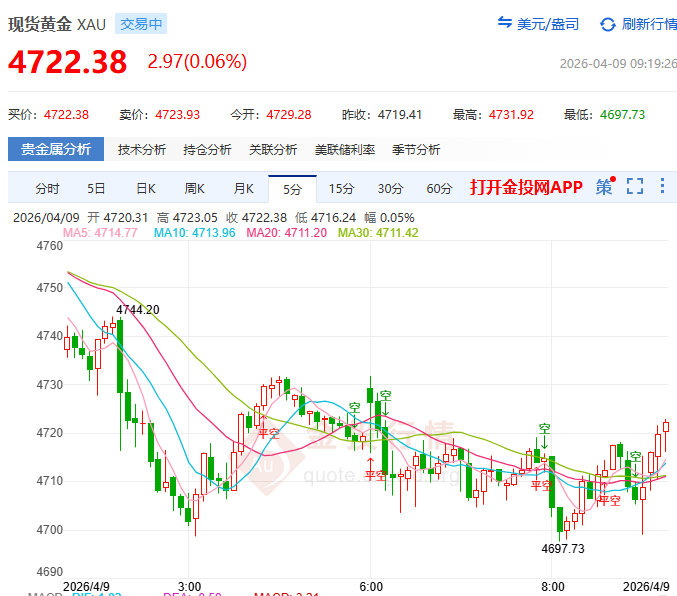
Task: Click the 最低 value 4697.73 in stats row
Action: tap(622, 114)
